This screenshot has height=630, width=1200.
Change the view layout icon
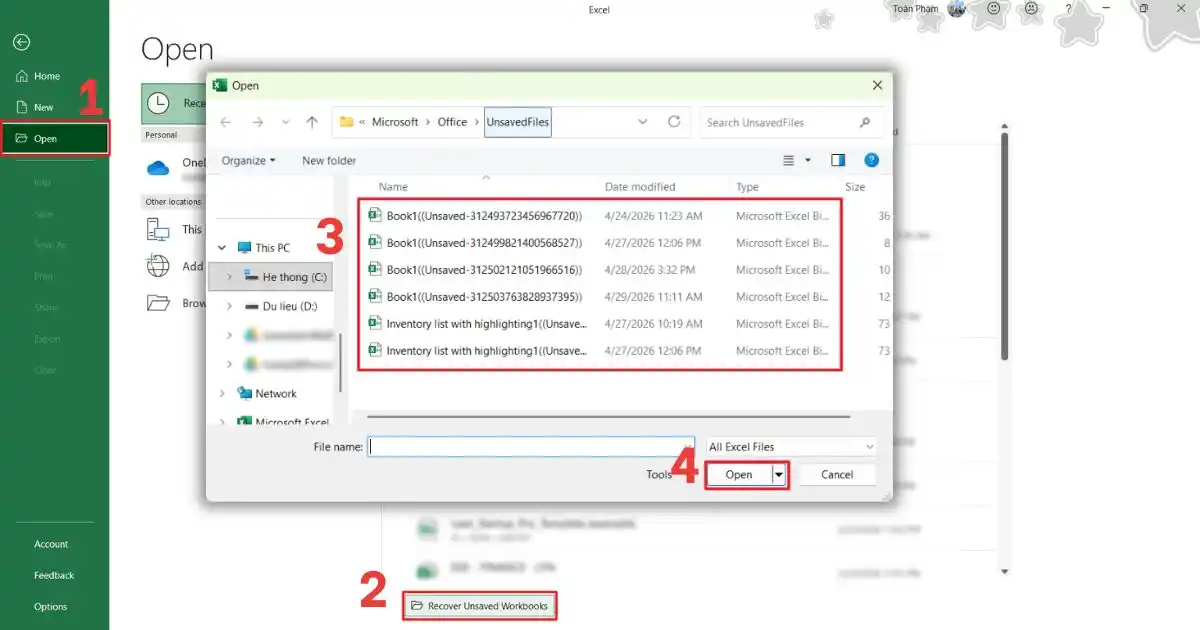click(x=789, y=160)
